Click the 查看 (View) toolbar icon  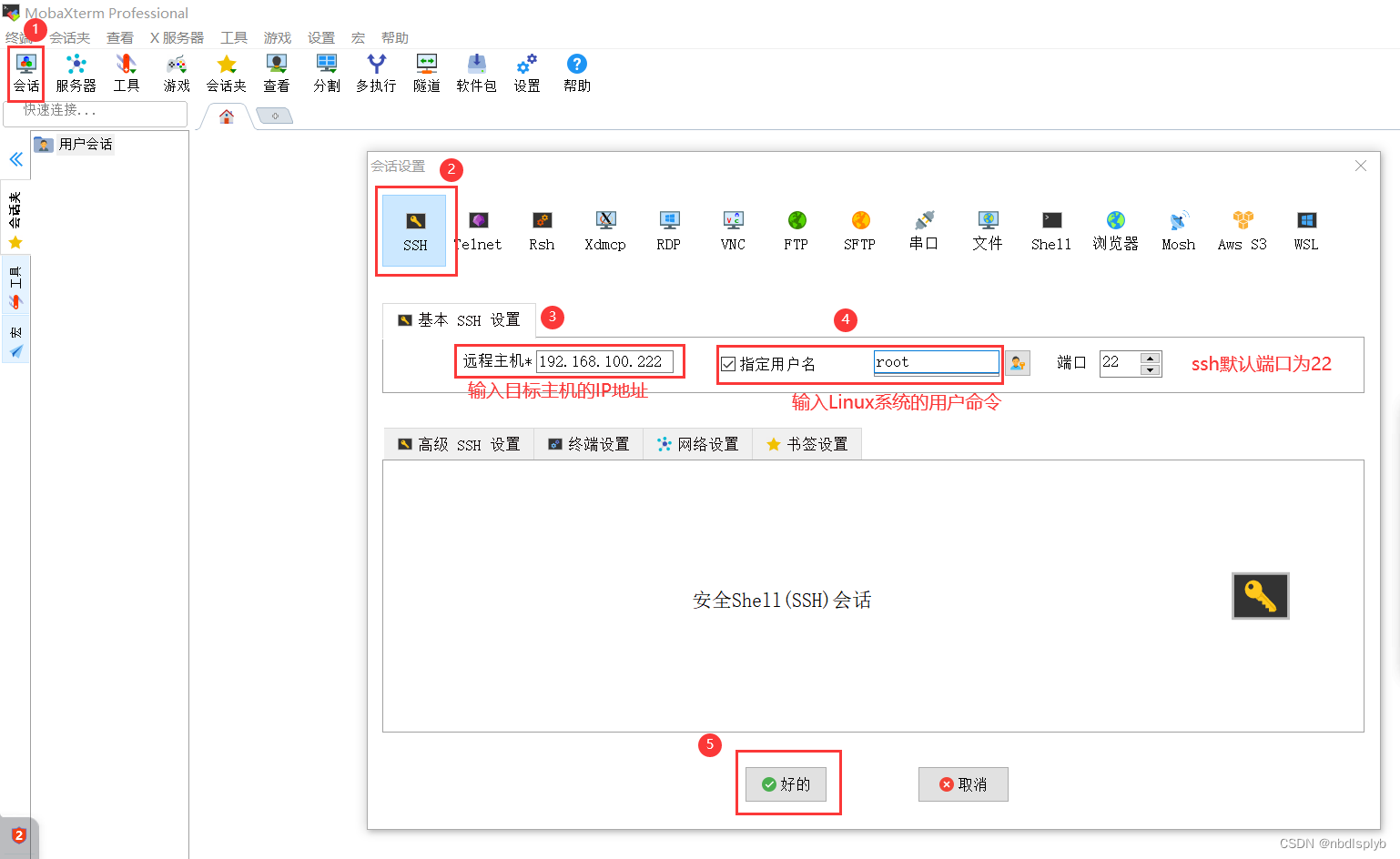coord(277,74)
